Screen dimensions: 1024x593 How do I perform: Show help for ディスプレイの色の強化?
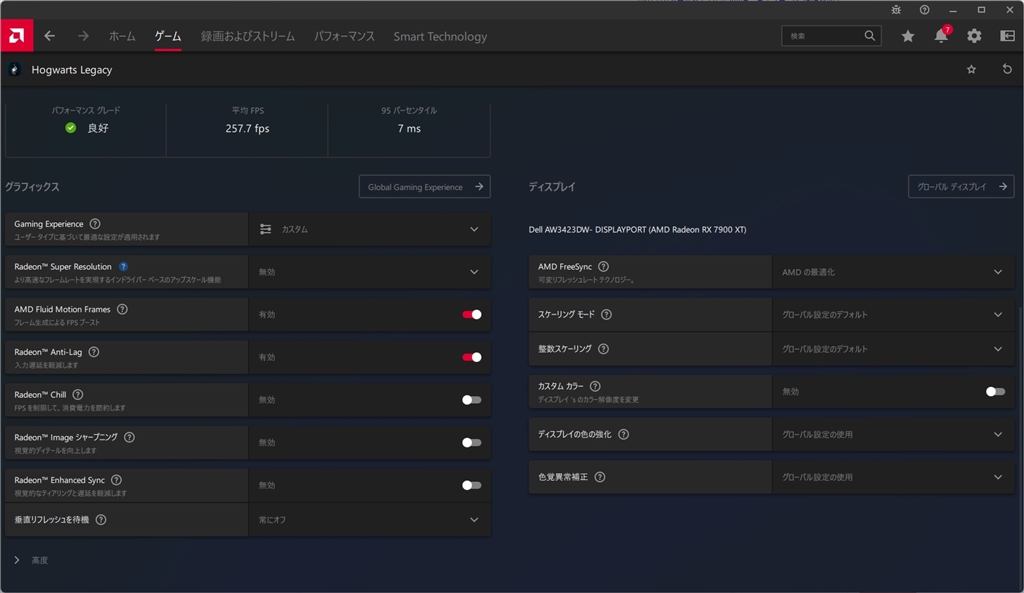coord(624,434)
